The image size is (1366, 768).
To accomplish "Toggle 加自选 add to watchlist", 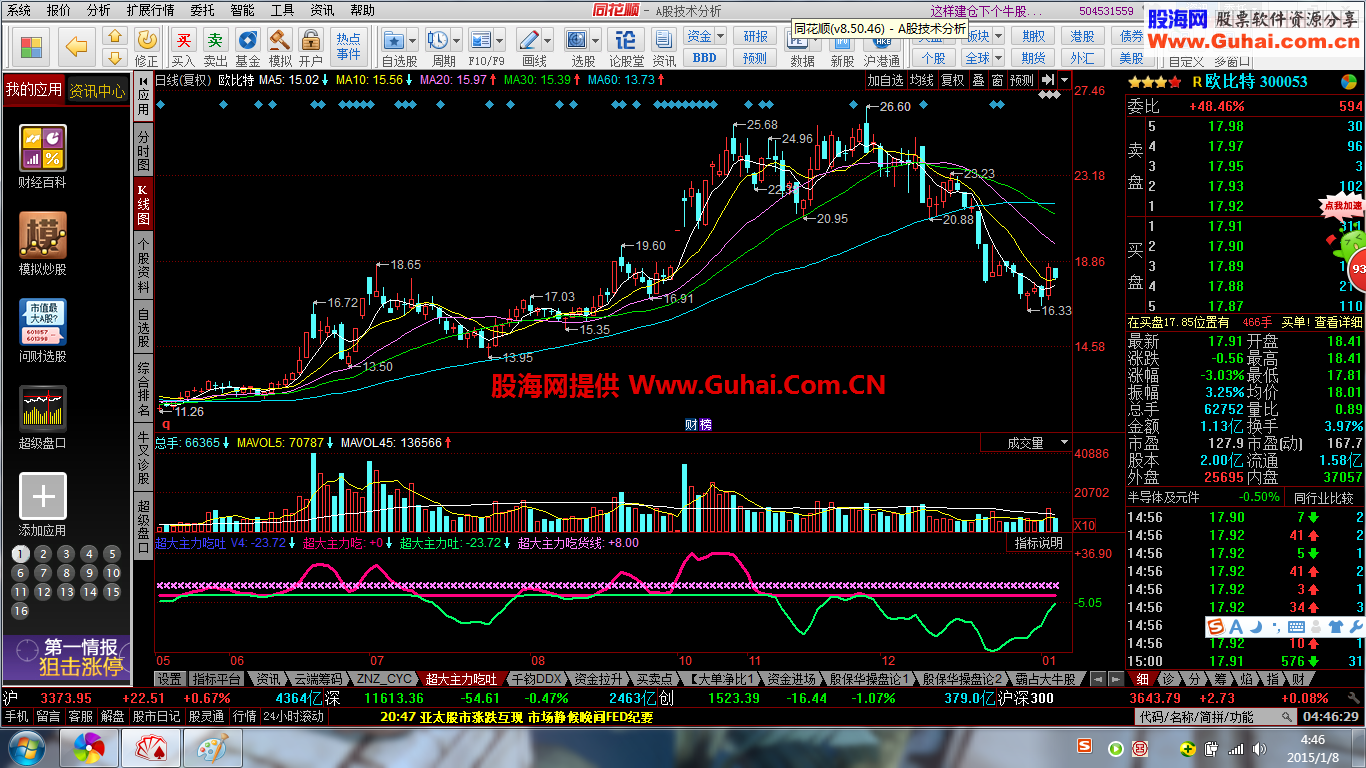I will [x=885, y=80].
